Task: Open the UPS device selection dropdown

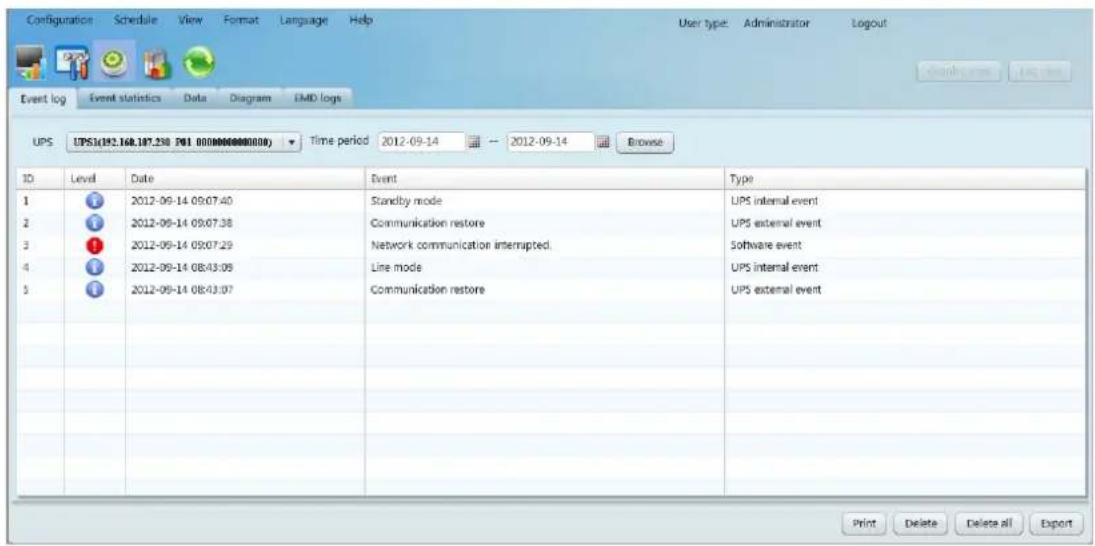Action: (x=184, y=142)
